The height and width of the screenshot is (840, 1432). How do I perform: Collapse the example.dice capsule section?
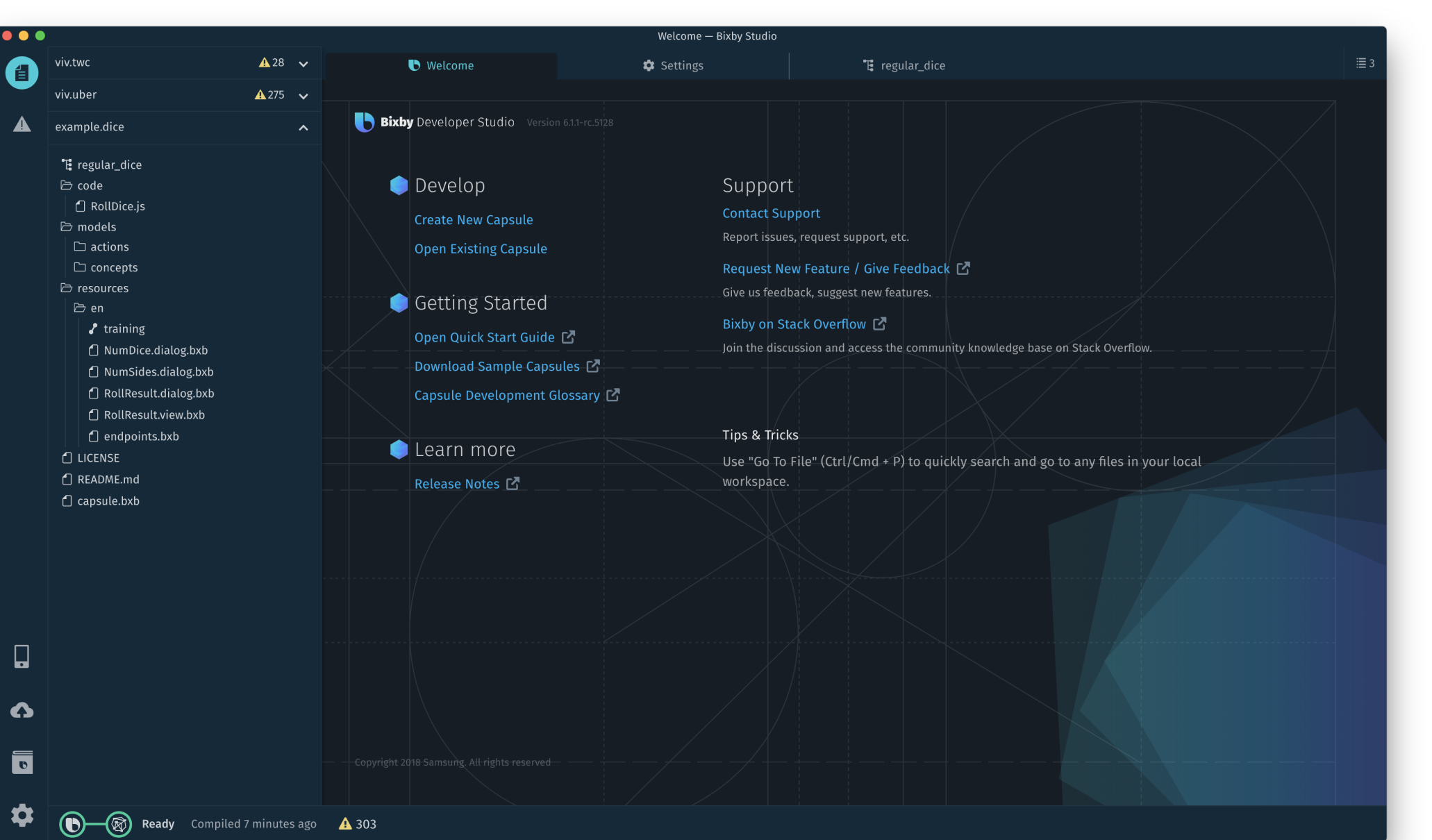click(x=303, y=128)
